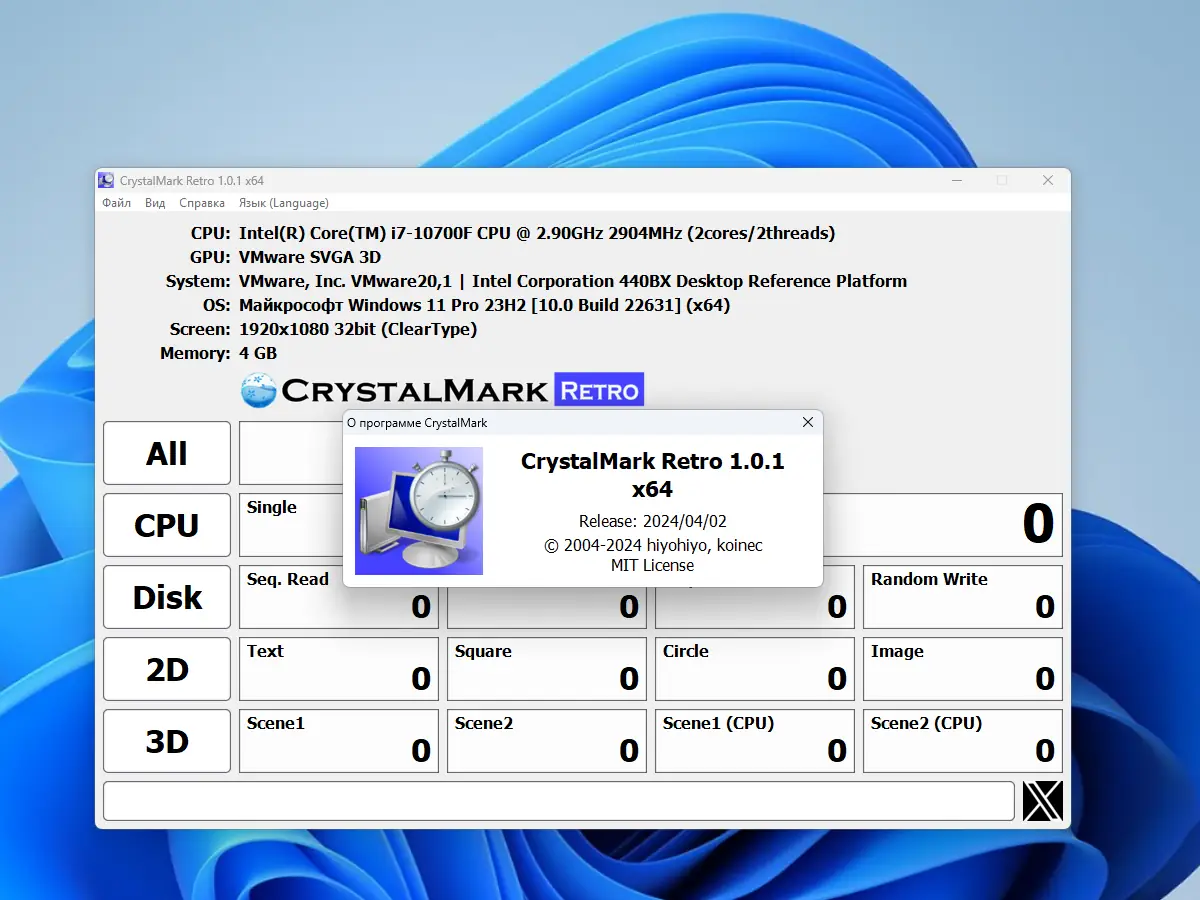The width and height of the screenshot is (1200, 900).
Task: Click the Scene1 score cell
Action: pyautogui.click(x=339, y=741)
